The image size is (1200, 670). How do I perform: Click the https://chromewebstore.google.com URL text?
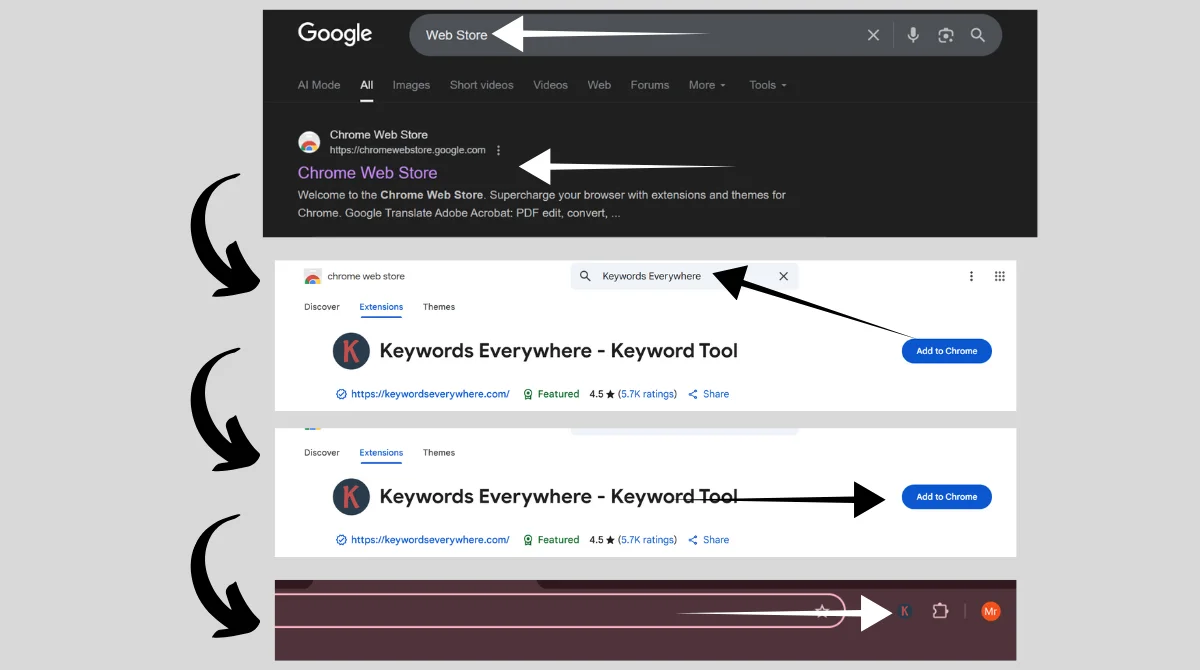coord(408,150)
